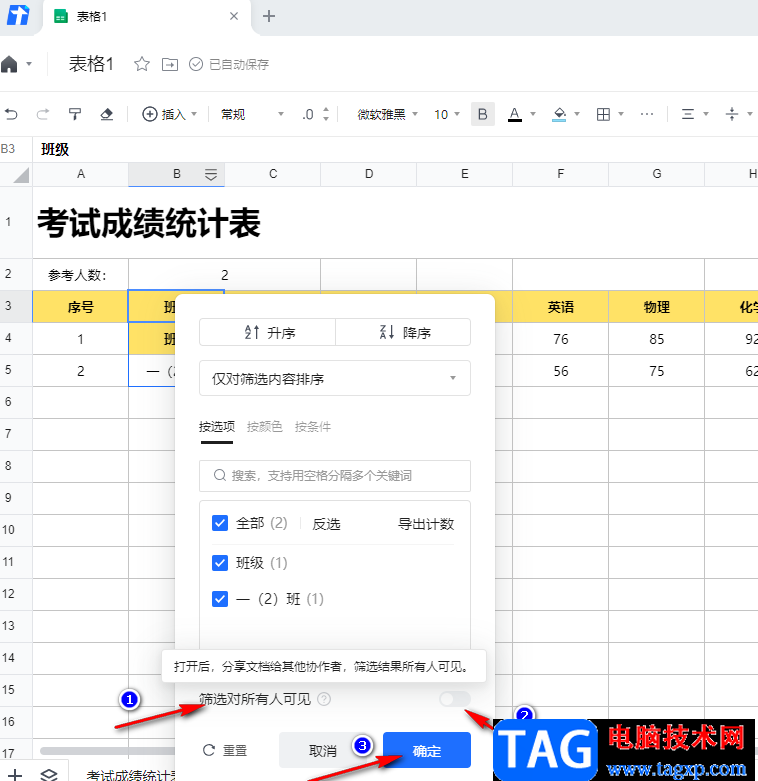This screenshot has height=781, width=758.
Task: Click the sheet list layers icon
Action: (x=48, y=775)
